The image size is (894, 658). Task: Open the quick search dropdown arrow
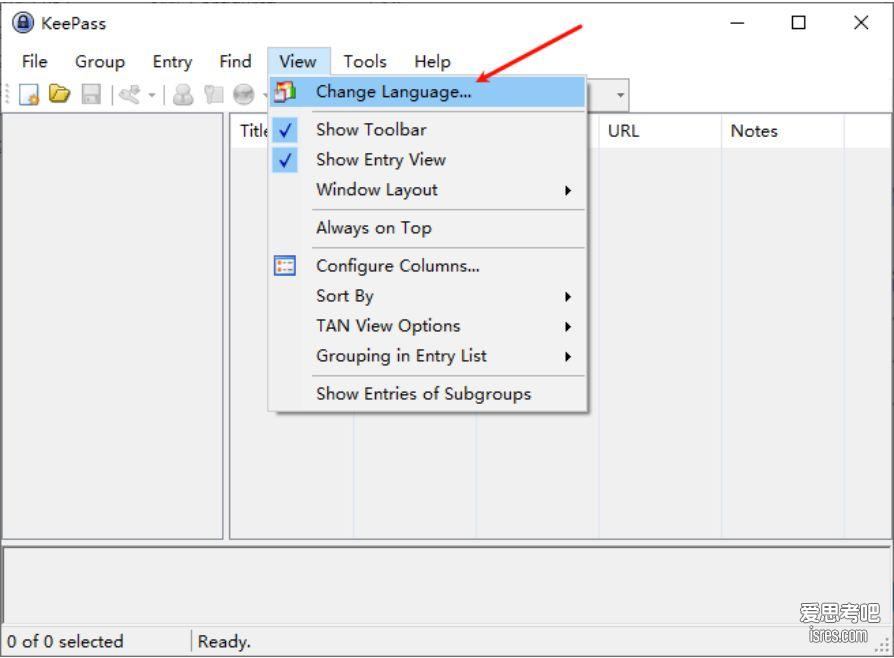[x=620, y=95]
